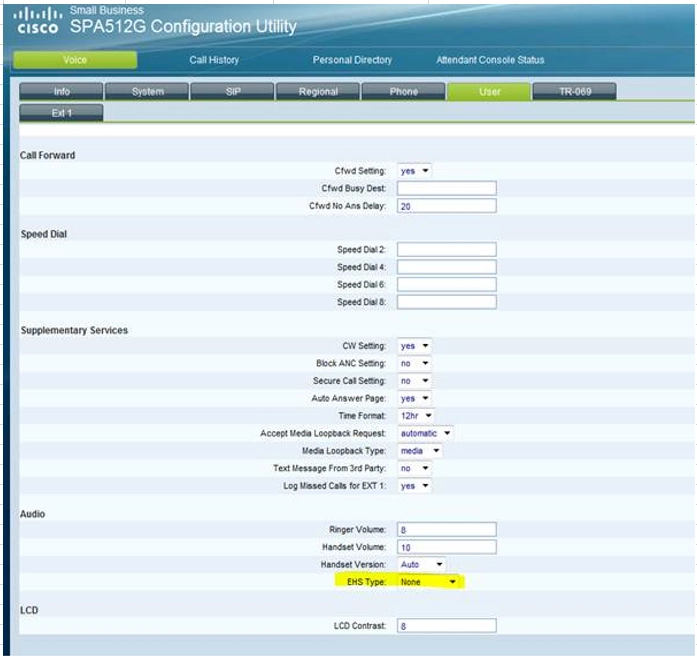Select the Ext 1 tab

click(x=61, y=113)
